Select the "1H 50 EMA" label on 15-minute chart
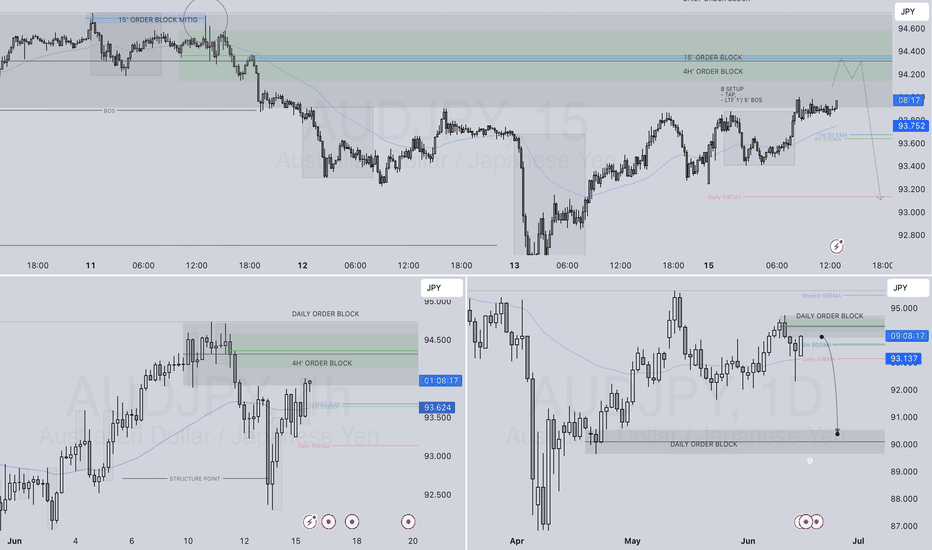 pyautogui.click(x=833, y=135)
